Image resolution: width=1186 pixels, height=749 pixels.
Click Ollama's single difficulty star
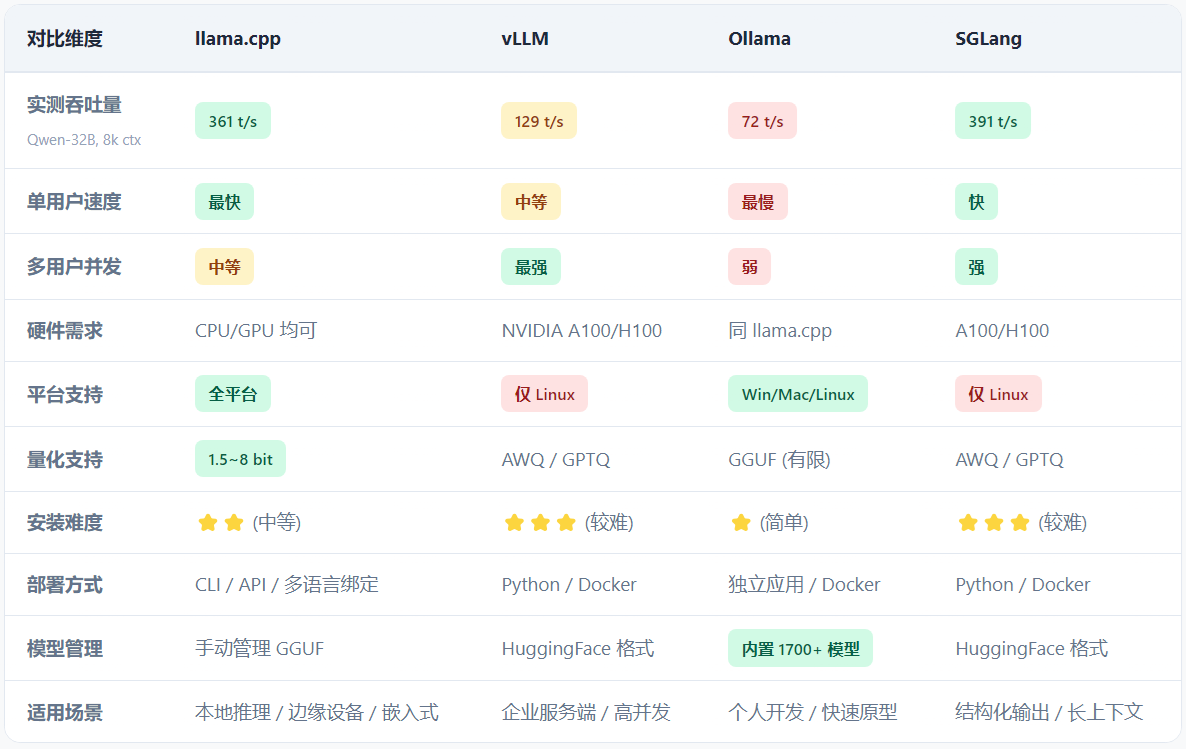click(x=741, y=522)
